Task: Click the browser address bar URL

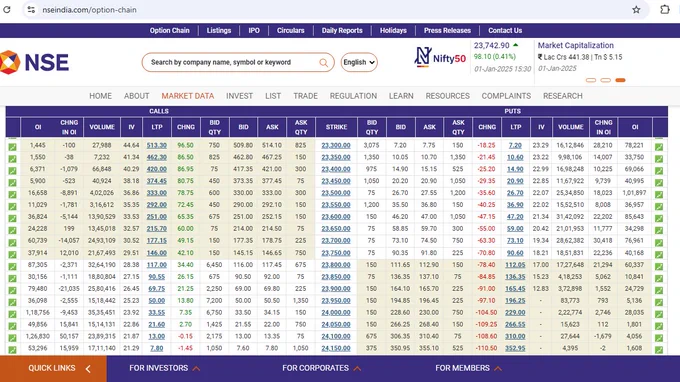Action: point(89,10)
